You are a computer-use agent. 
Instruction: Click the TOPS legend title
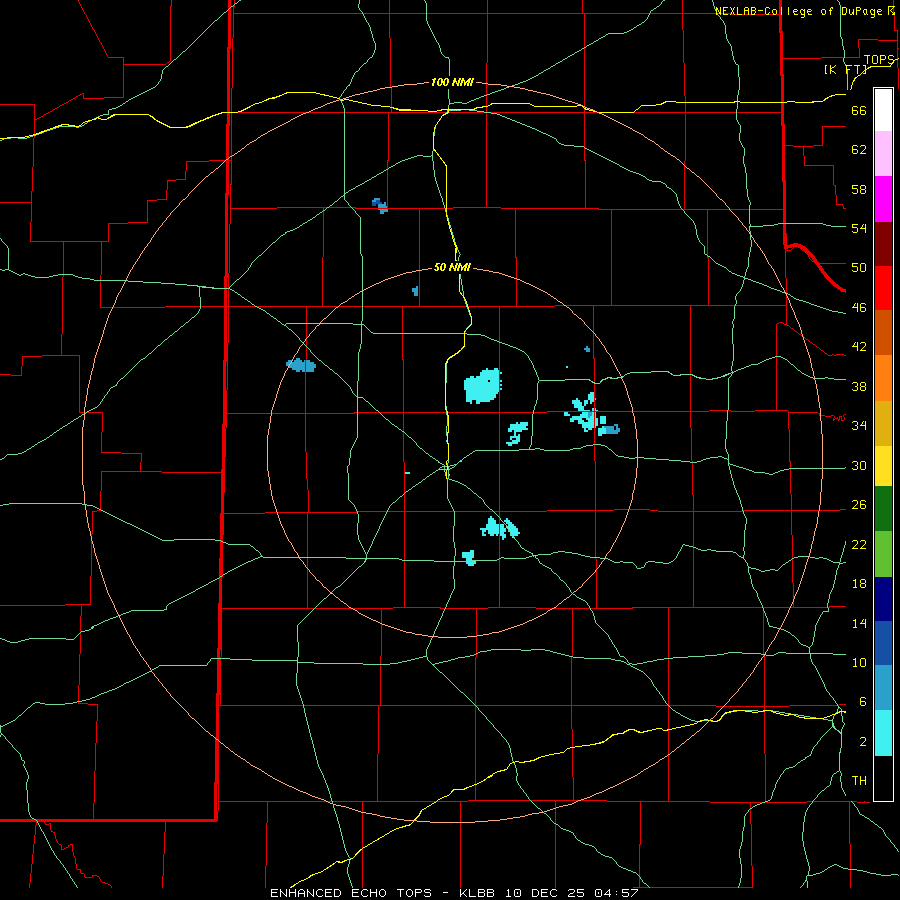879,60
